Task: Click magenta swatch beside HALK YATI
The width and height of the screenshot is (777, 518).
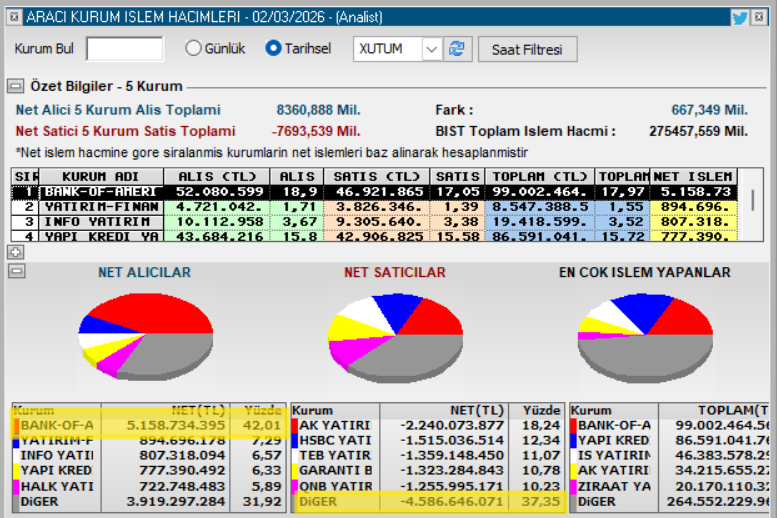Action: (x=16, y=486)
